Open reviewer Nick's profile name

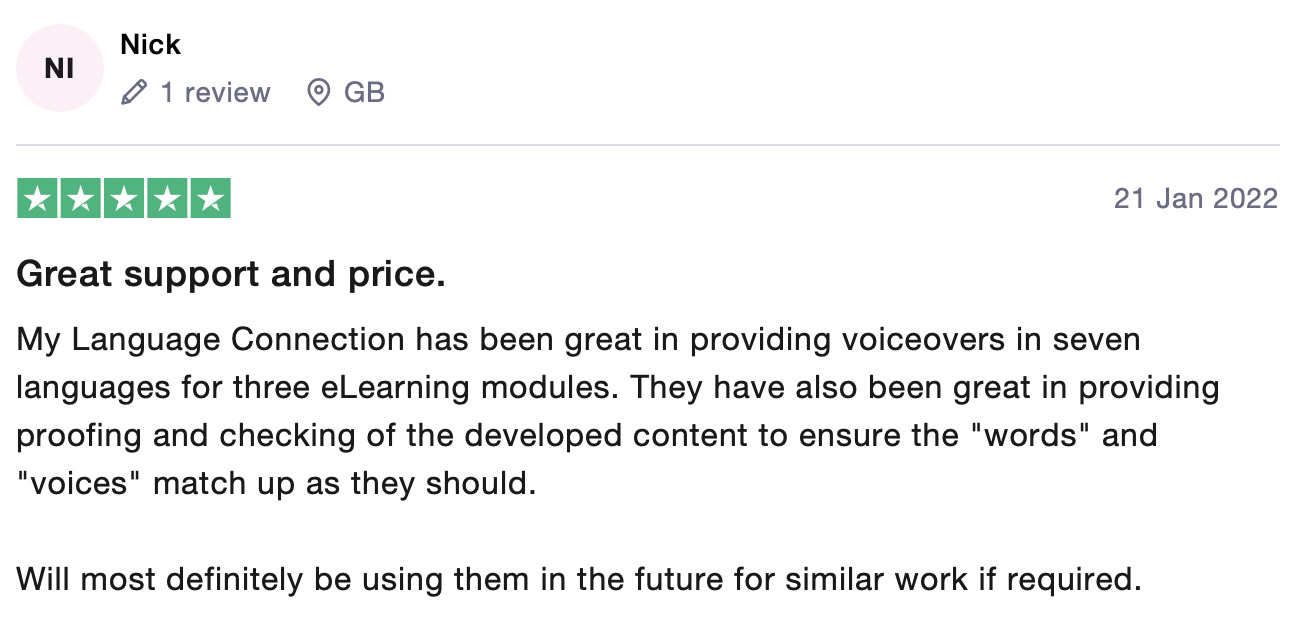150,44
